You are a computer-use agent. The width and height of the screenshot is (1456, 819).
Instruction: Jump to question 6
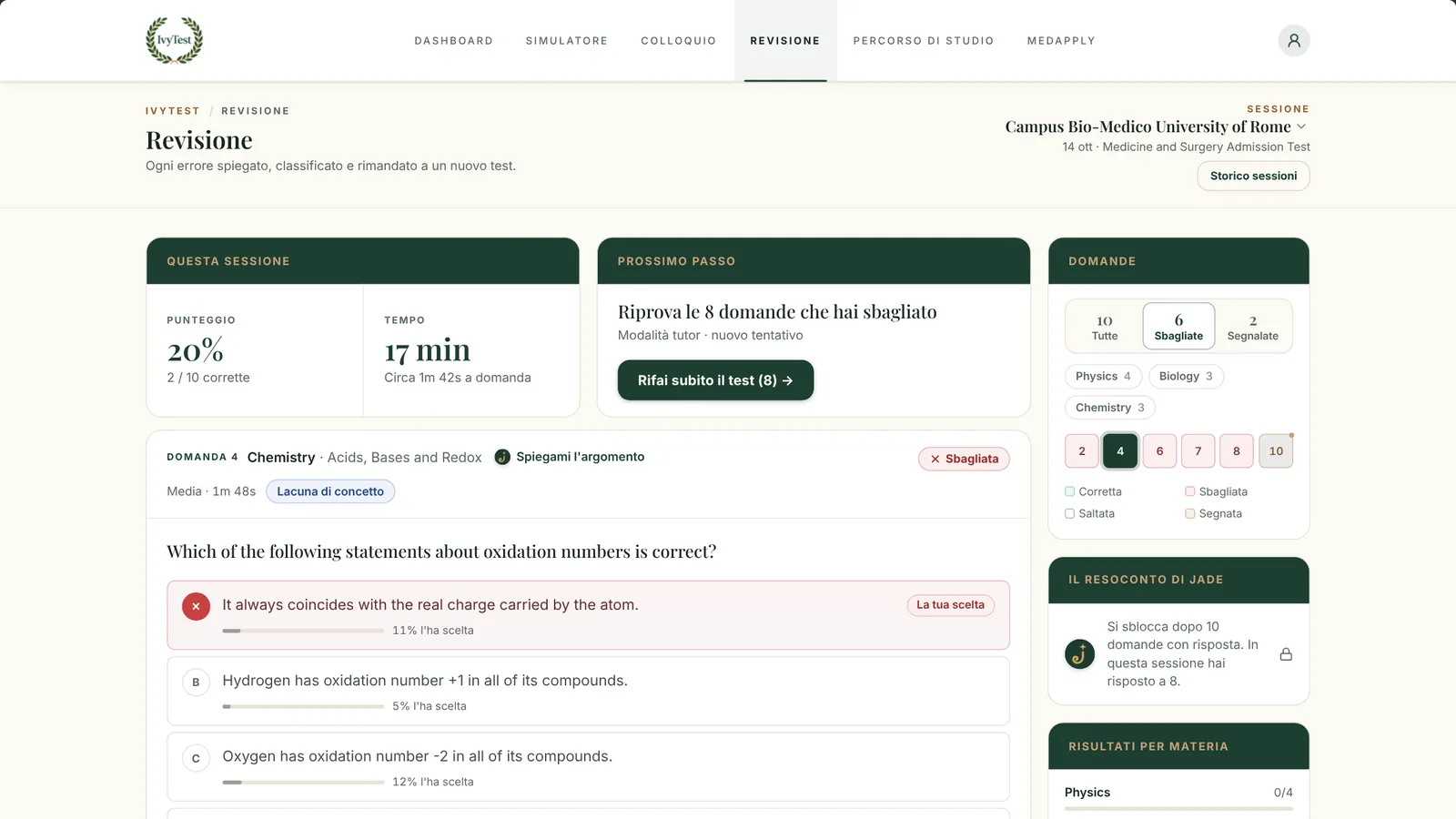coord(1159,450)
